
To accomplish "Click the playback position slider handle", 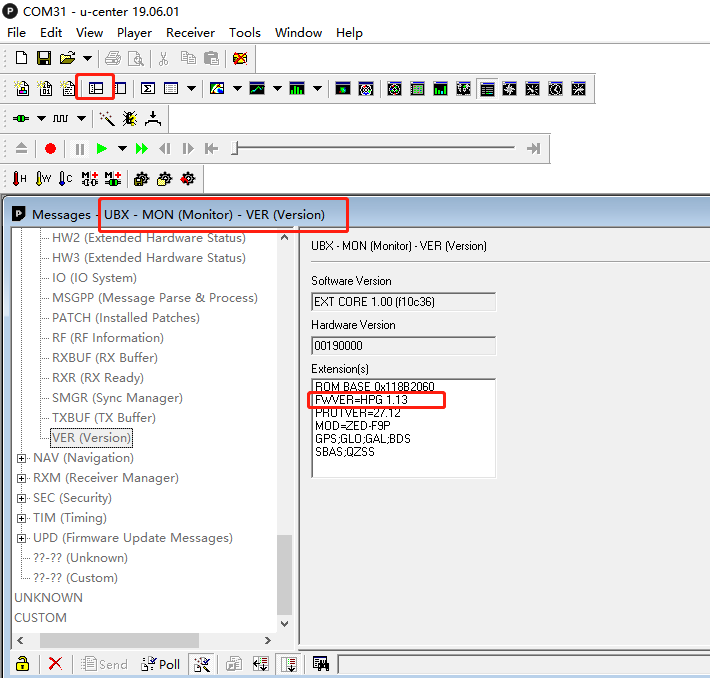I will (x=235, y=149).
